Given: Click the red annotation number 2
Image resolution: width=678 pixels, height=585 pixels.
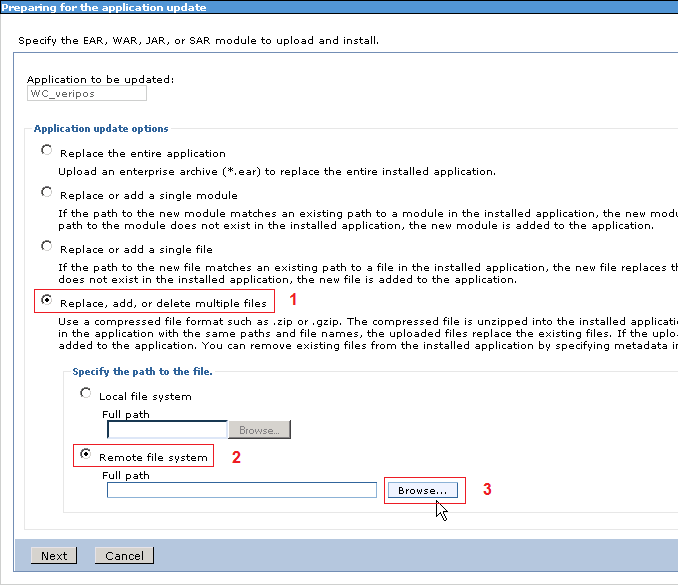Looking at the screenshot, I should [236, 457].
